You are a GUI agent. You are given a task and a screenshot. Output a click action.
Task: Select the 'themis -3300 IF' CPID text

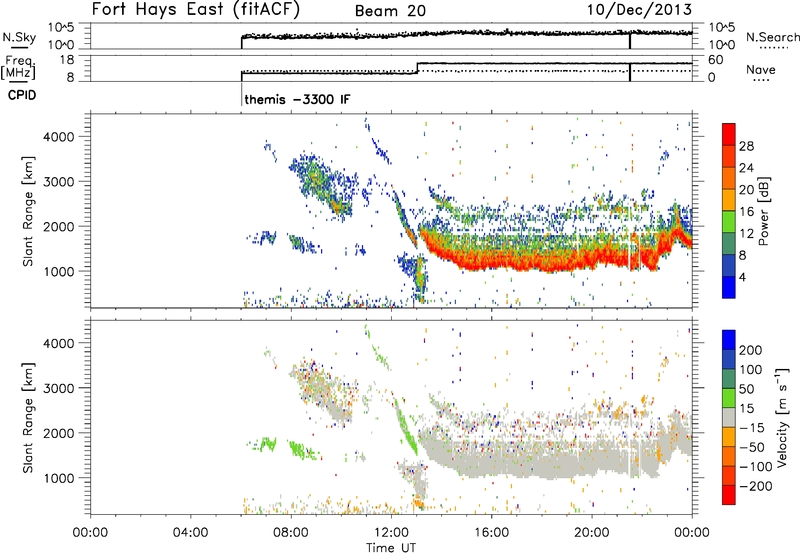tap(297, 99)
